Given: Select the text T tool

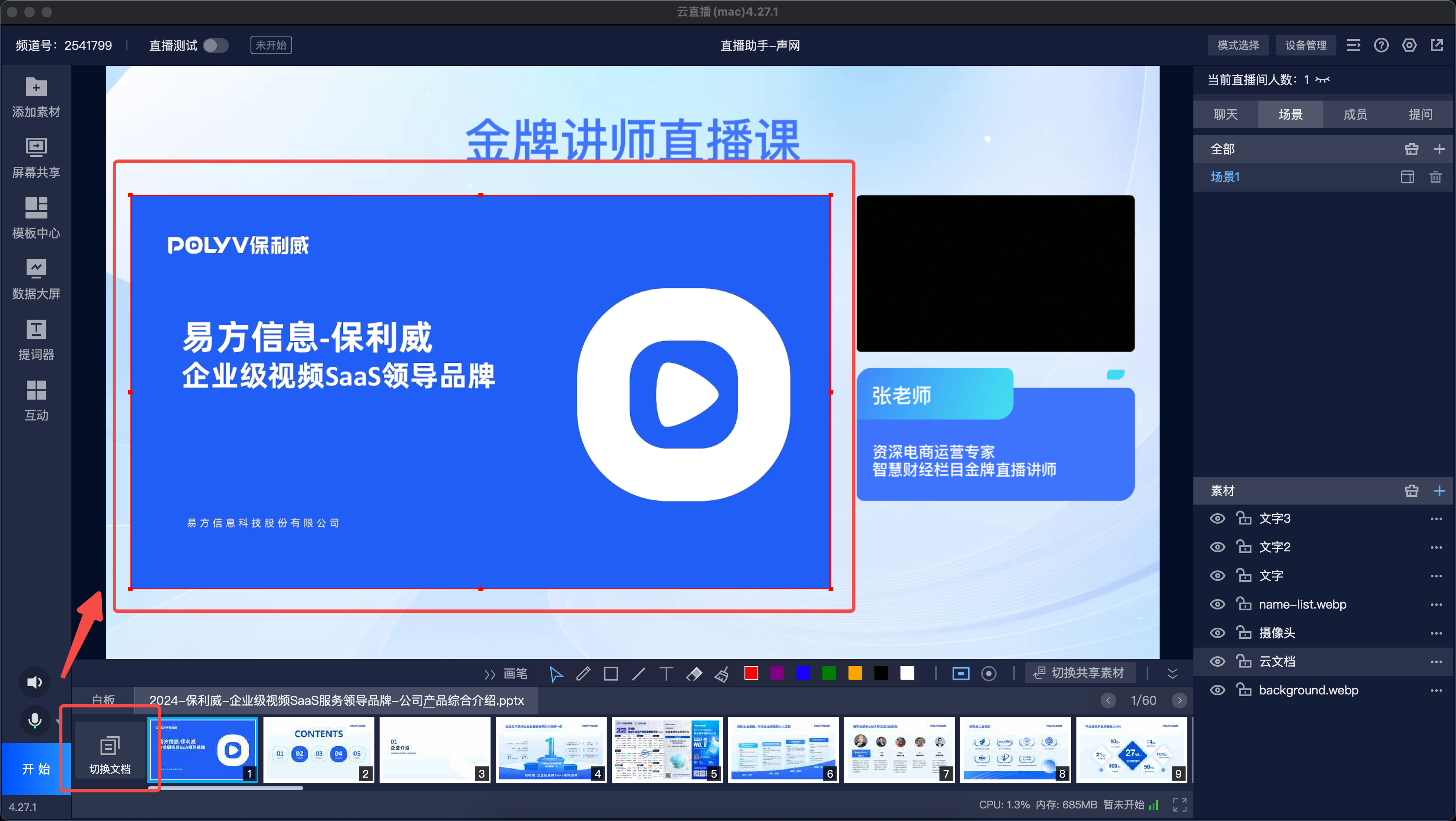Looking at the screenshot, I should 666,674.
